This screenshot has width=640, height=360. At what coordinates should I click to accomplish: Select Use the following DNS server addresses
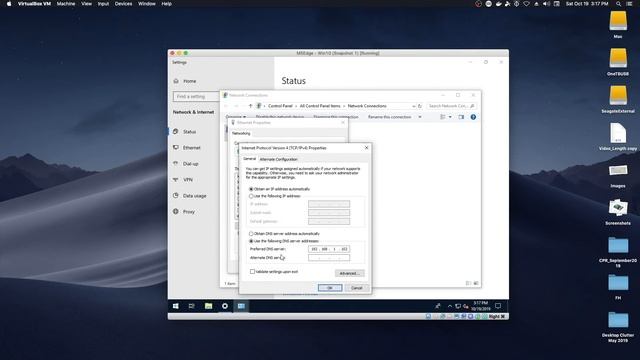tap(251, 241)
